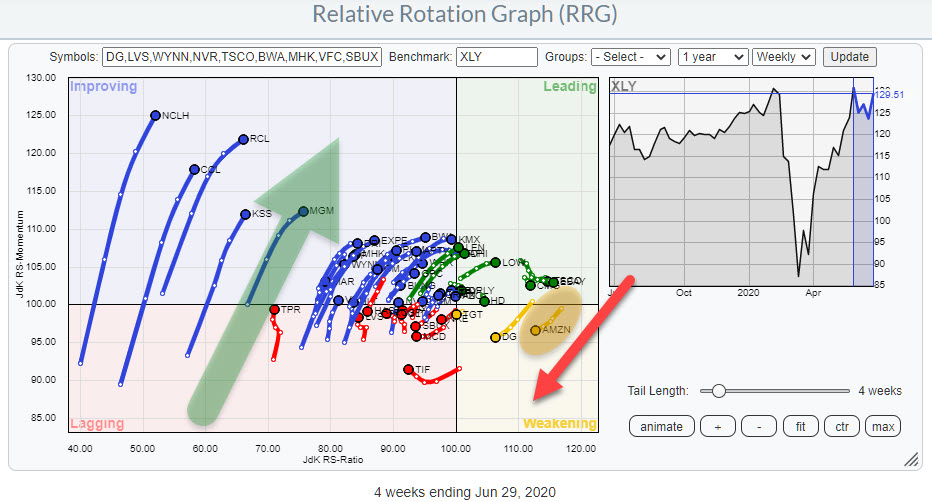The image size is (932, 502).
Task: Adjust the Tail Length slider handle
Action: (x=707, y=391)
